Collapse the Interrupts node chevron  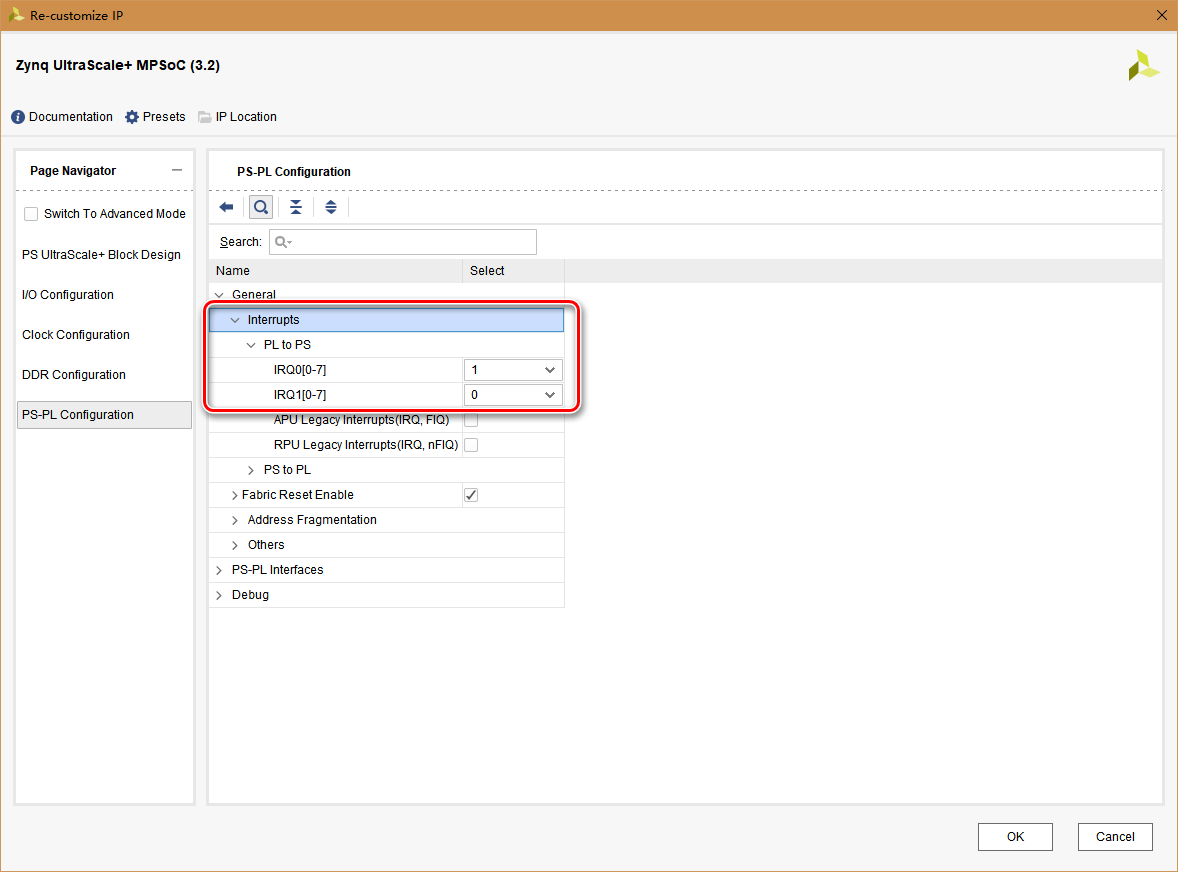(x=235, y=320)
